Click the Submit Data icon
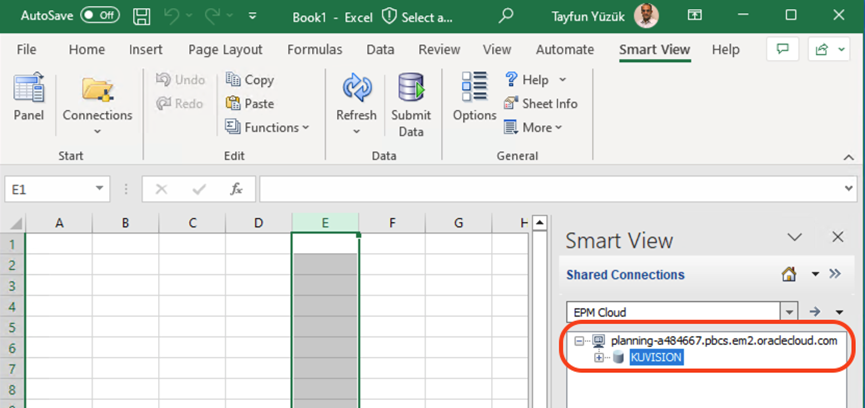 [411, 90]
